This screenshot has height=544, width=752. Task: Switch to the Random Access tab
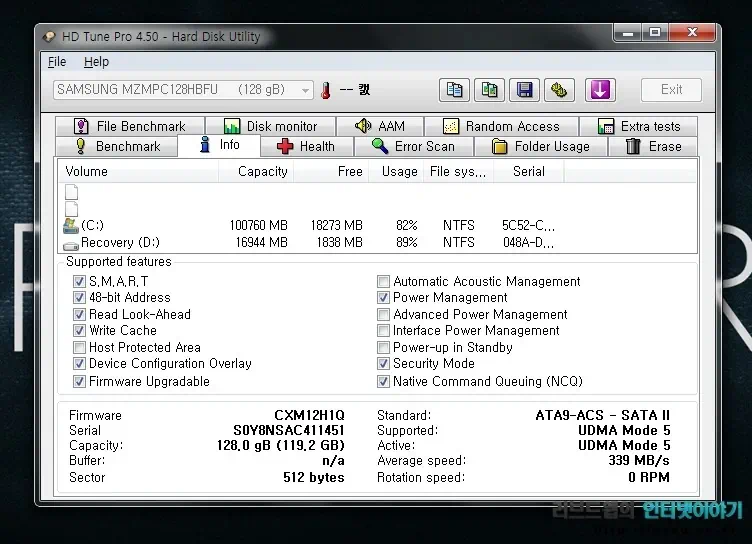pos(501,126)
